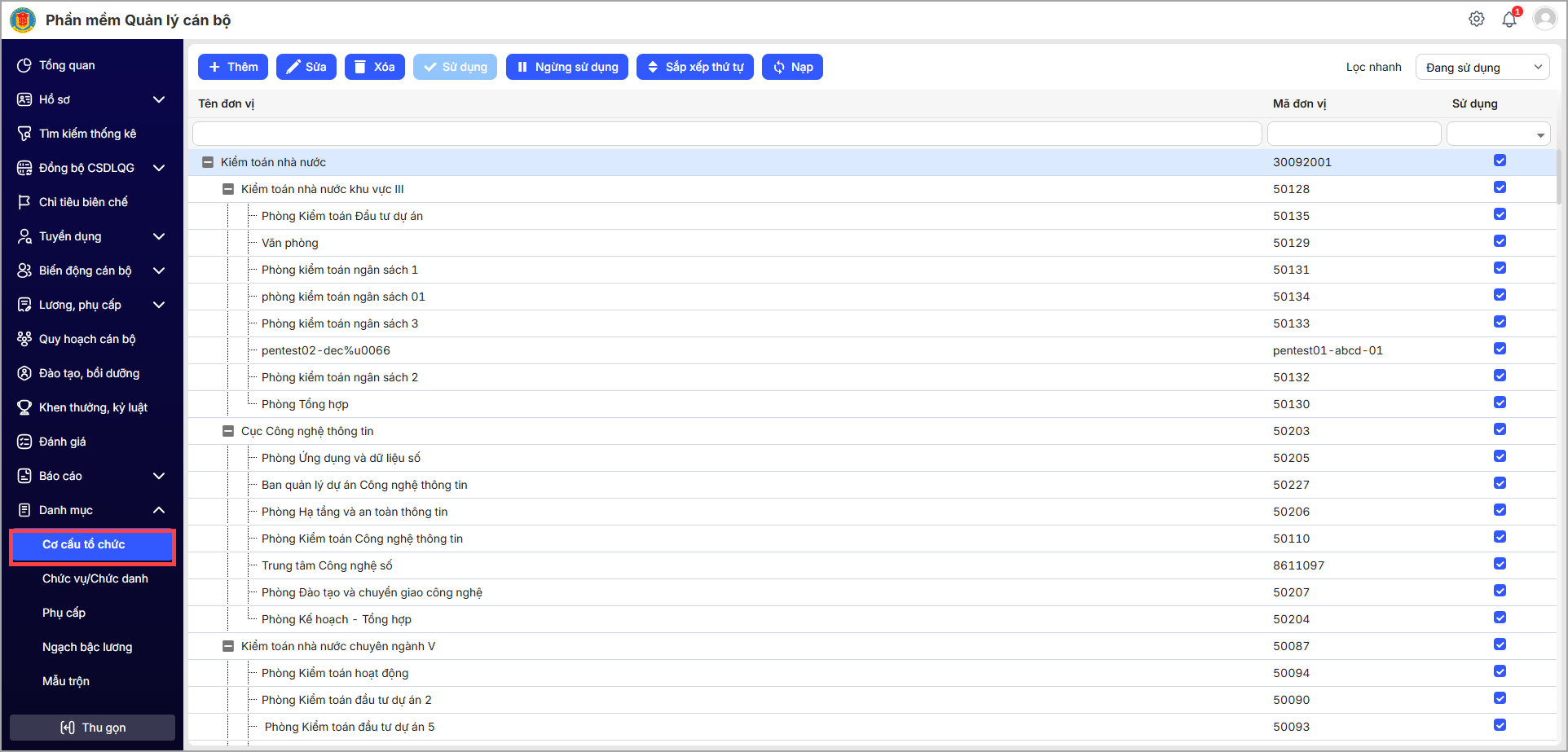Viewport: 1568px width, 752px height.
Task: Click the Ngừng sử dụng button
Action: [x=567, y=67]
